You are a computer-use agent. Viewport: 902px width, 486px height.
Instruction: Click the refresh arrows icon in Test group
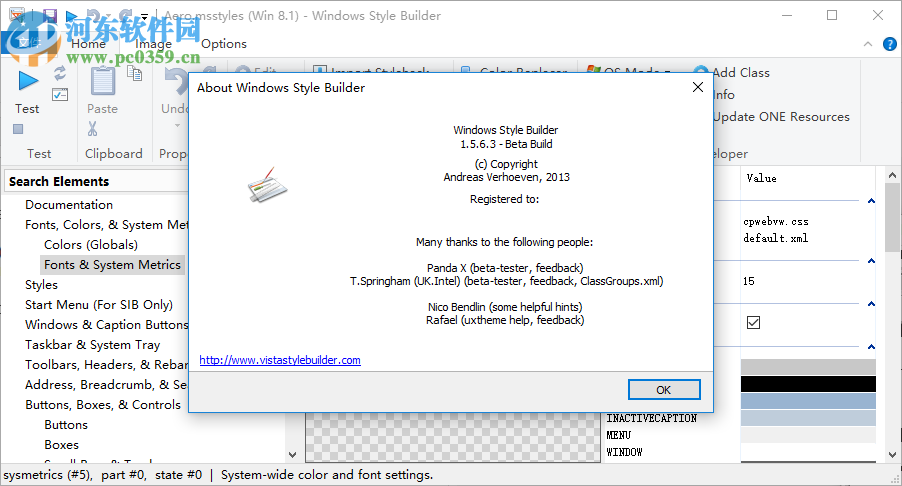point(60,73)
